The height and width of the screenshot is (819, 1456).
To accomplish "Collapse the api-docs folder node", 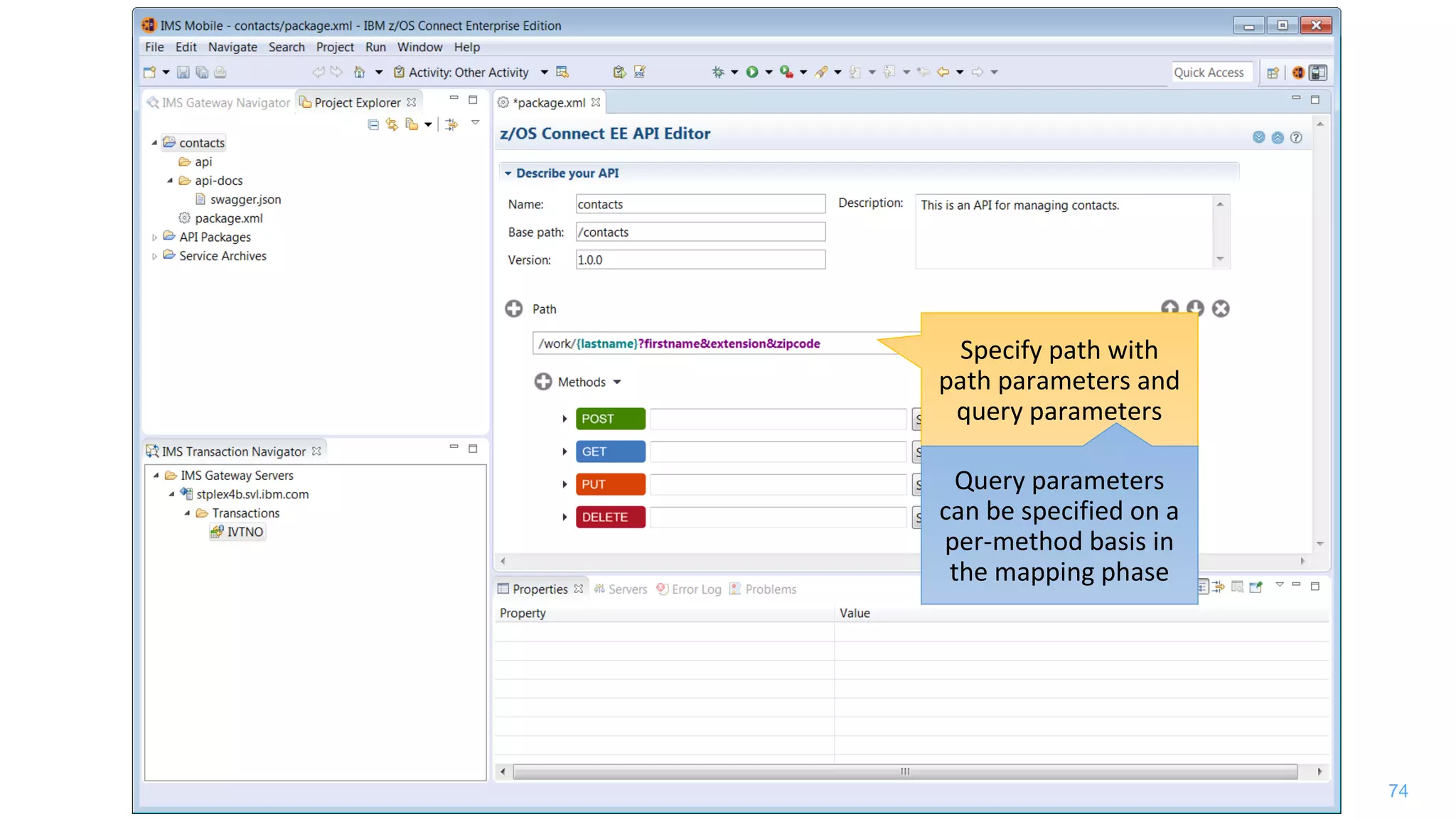I will (x=170, y=181).
